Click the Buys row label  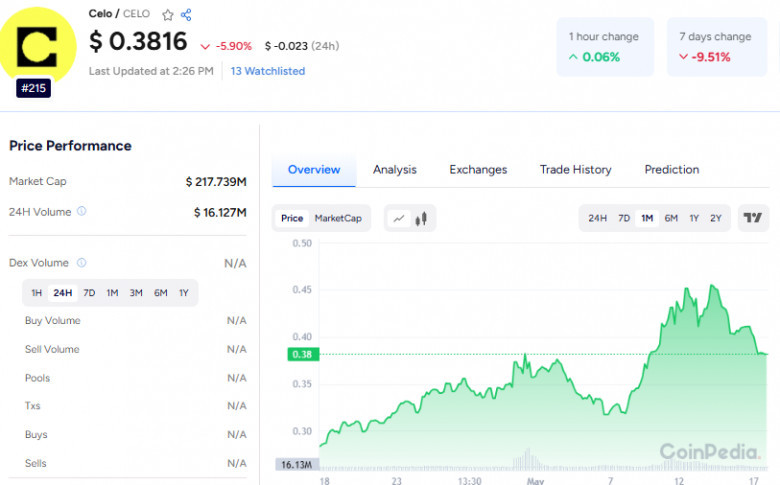point(36,435)
